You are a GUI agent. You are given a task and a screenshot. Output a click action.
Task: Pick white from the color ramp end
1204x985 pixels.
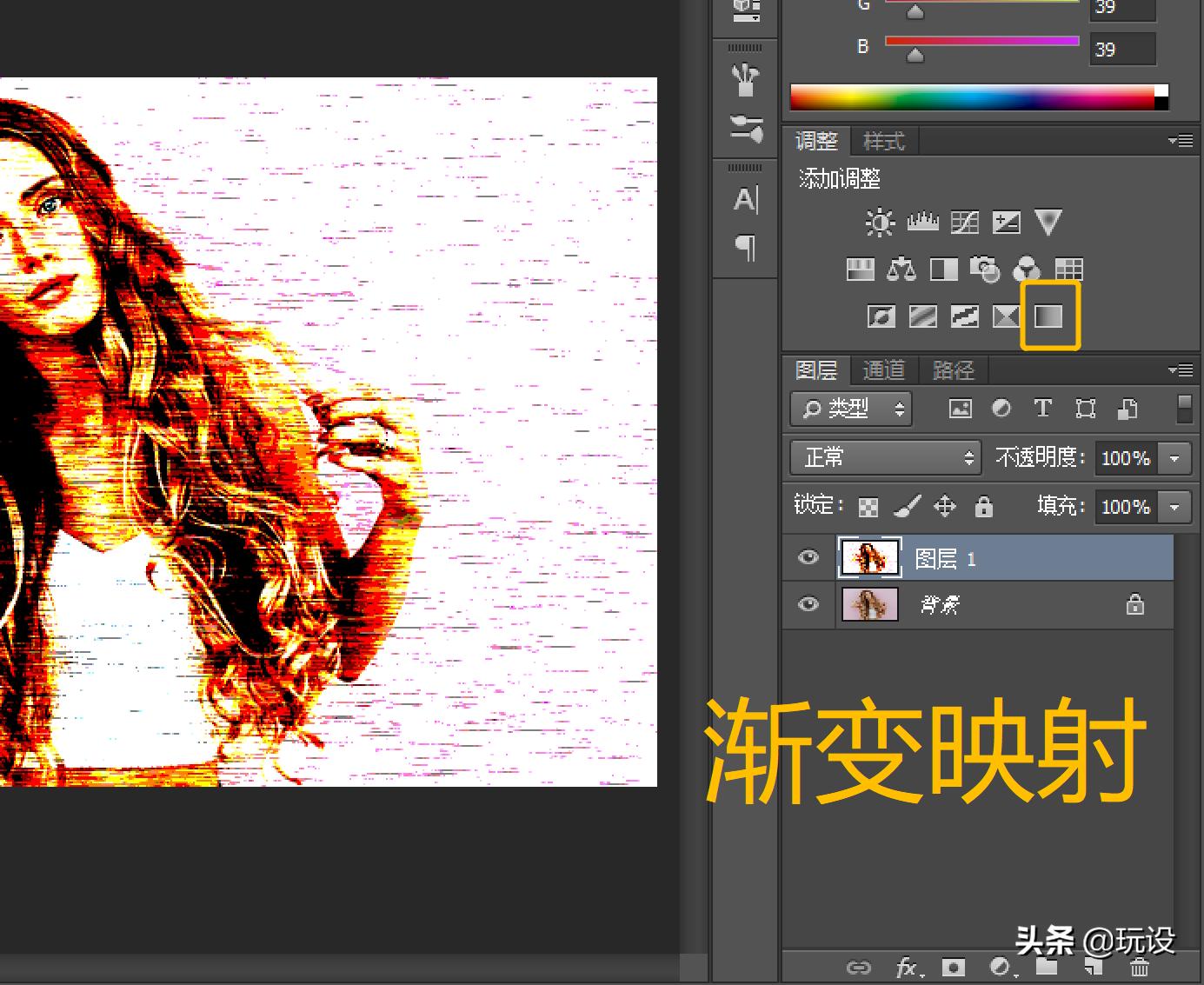point(1161,90)
